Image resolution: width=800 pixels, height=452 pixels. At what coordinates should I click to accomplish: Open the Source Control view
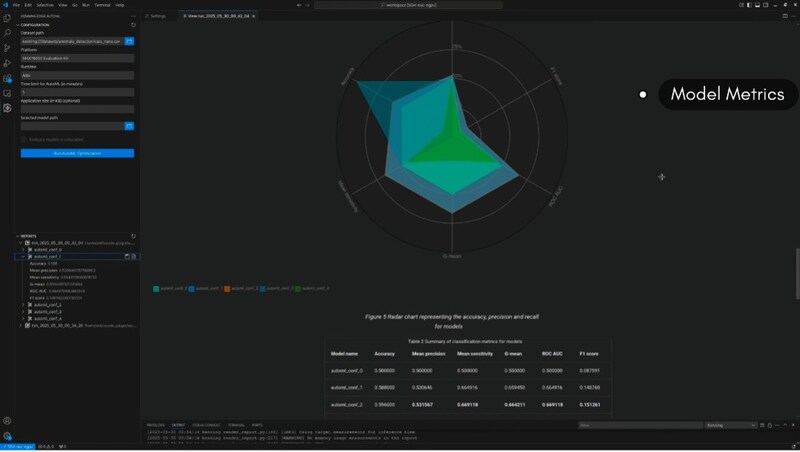coord(7,48)
